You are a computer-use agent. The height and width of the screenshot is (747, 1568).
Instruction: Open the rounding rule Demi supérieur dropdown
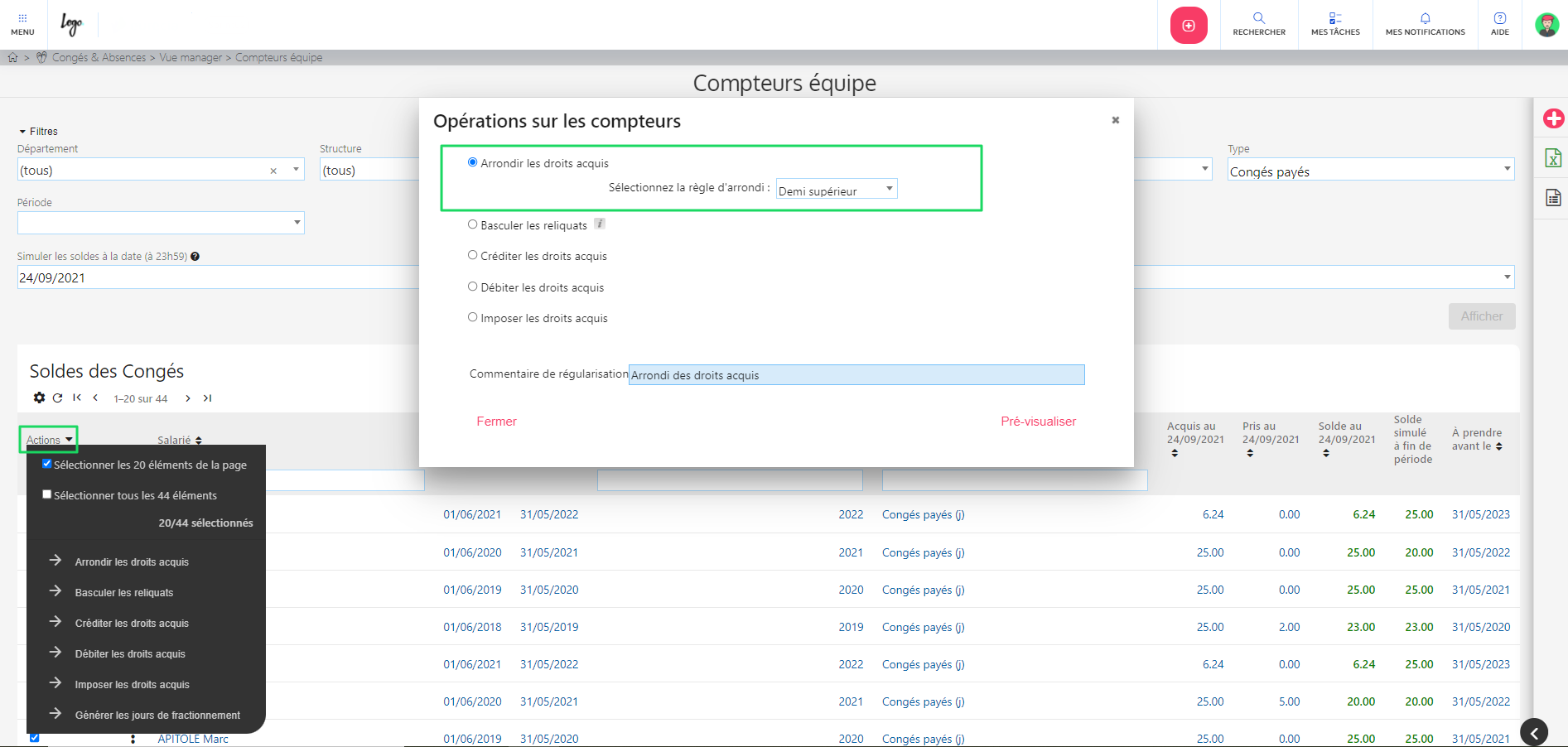pyautogui.click(x=836, y=190)
